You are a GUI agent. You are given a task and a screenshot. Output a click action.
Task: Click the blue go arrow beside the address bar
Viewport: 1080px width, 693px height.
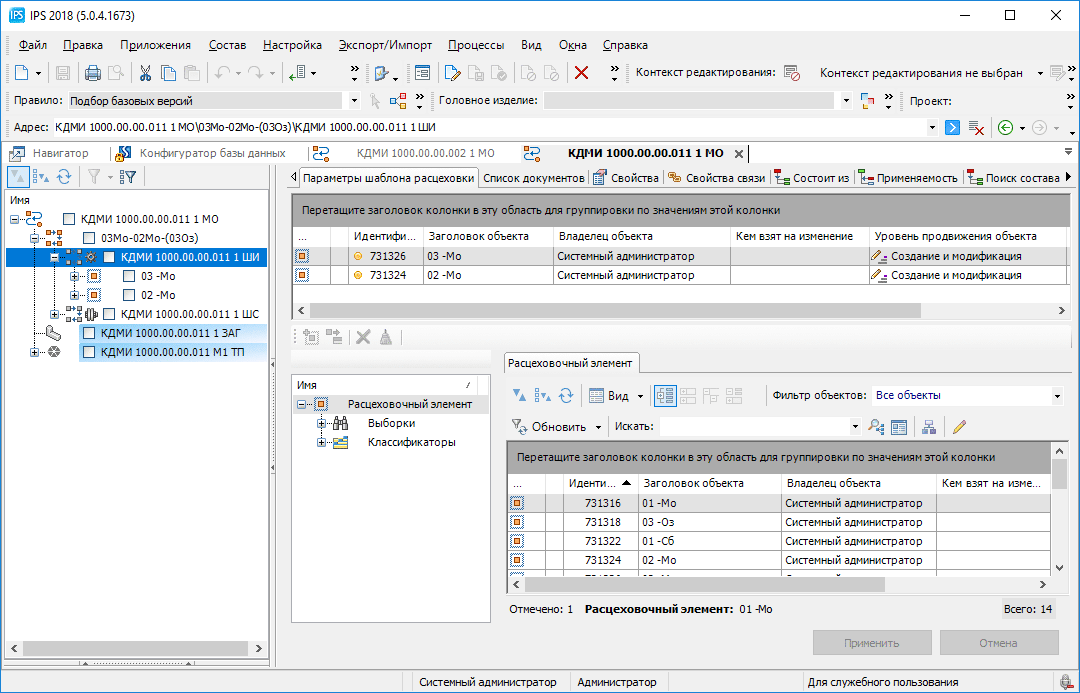click(953, 128)
